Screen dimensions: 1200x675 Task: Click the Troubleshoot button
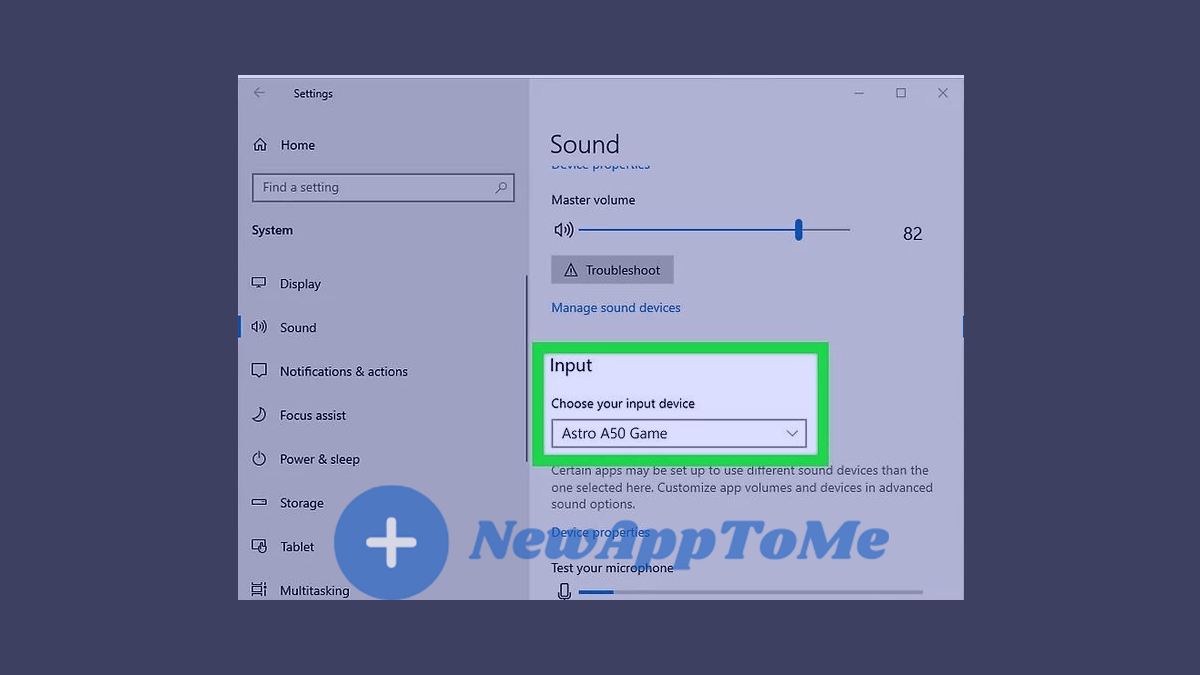pyautogui.click(x=611, y=269)
